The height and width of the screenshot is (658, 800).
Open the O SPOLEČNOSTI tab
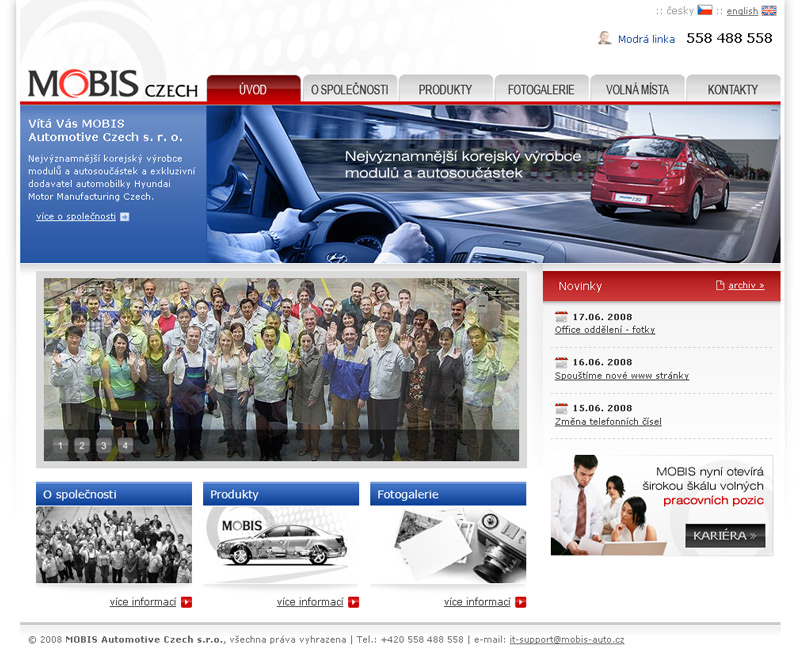349,89
